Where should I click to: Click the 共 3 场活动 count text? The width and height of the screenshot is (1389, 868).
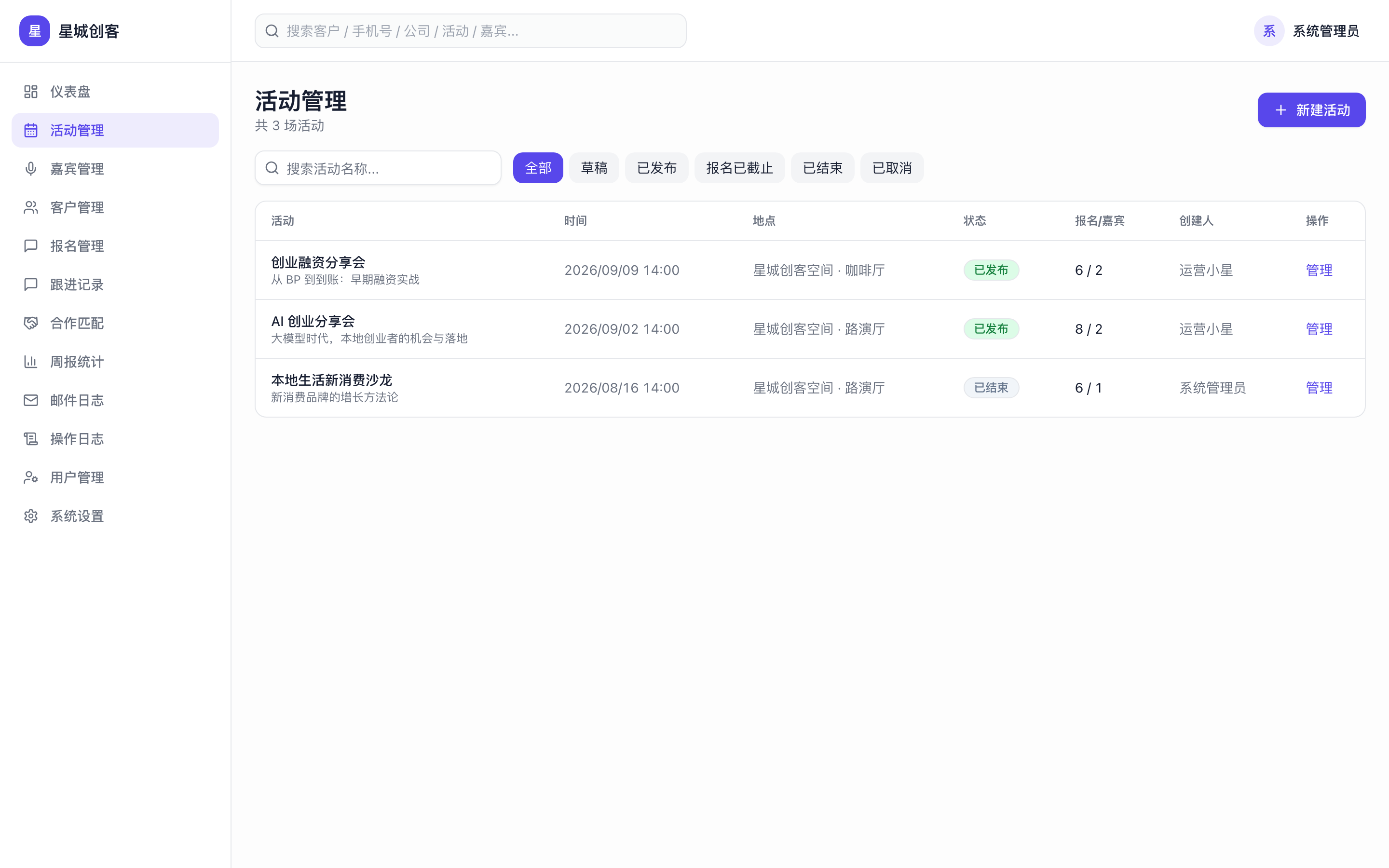[290, 125]
